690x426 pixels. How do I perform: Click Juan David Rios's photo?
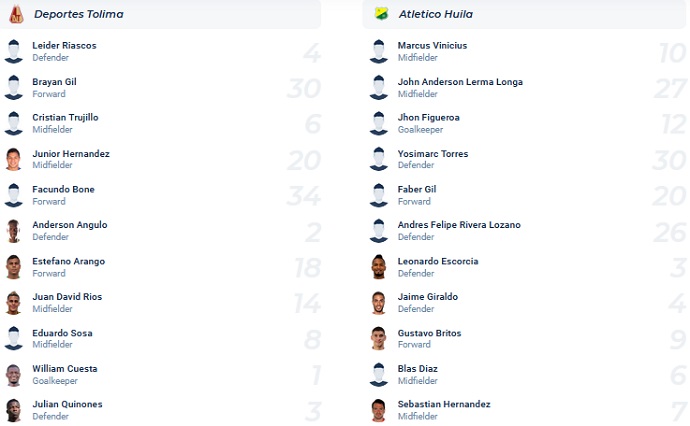14,303
